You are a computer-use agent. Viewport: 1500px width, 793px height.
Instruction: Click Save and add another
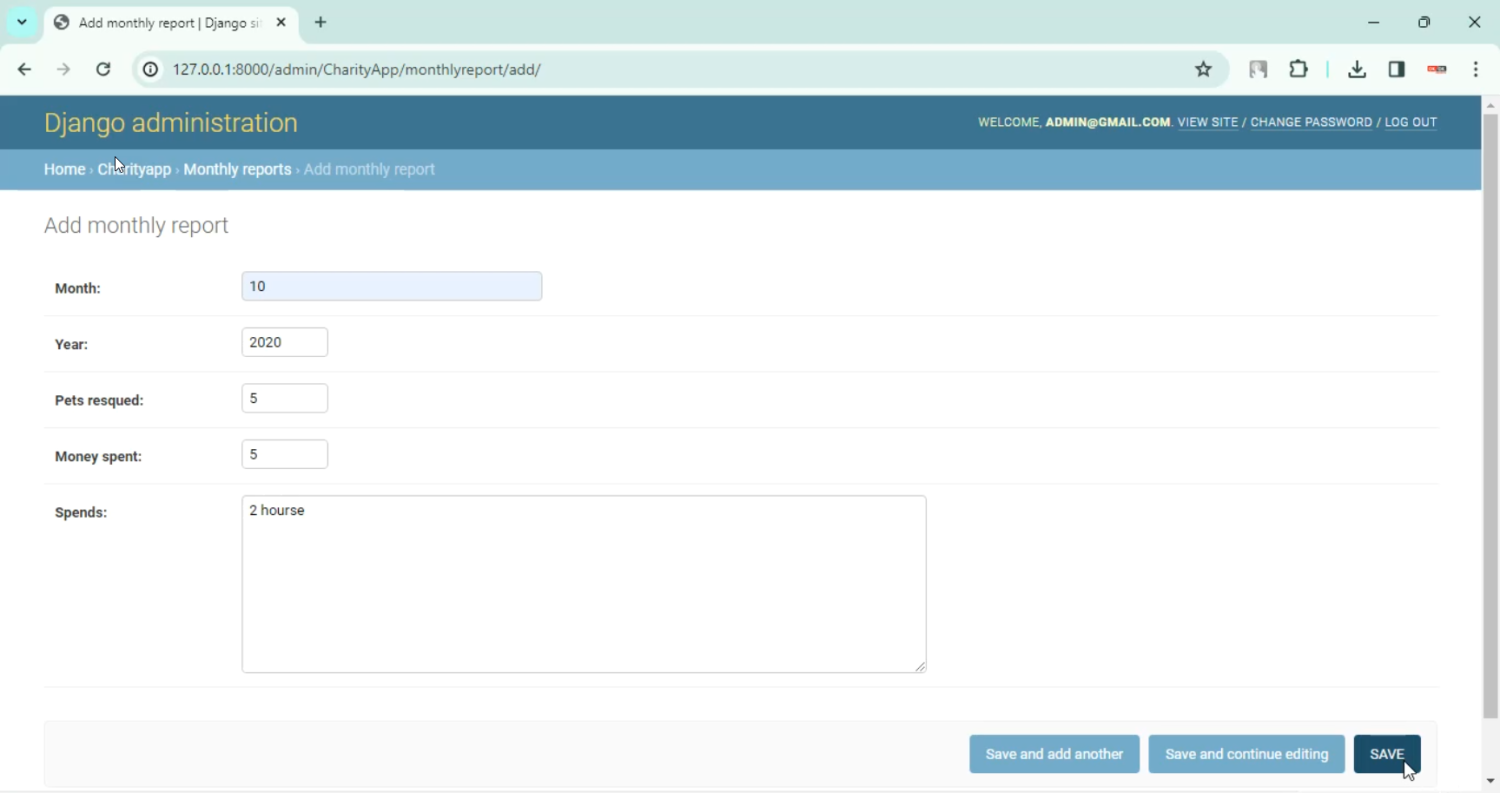pos(1054,754)
